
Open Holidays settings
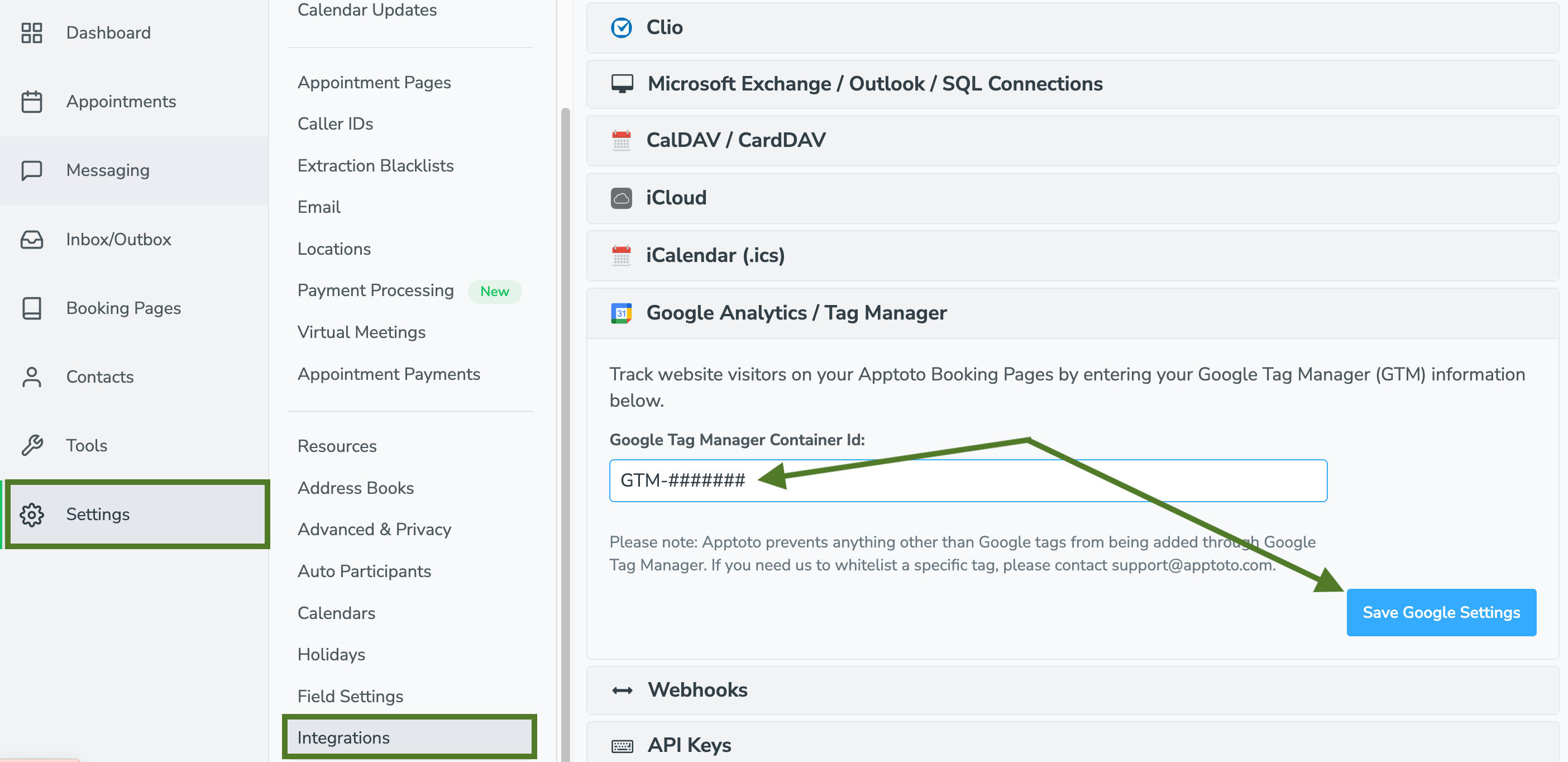[x=331, y=654]
